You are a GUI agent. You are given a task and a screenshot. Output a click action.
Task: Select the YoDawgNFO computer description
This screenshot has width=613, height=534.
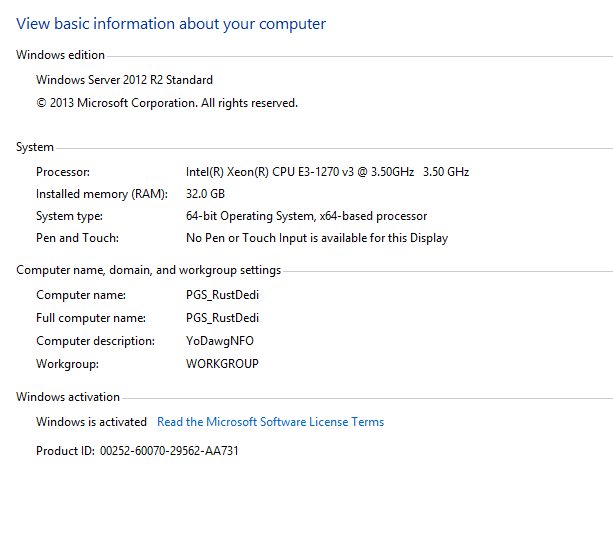click(220, 341)
